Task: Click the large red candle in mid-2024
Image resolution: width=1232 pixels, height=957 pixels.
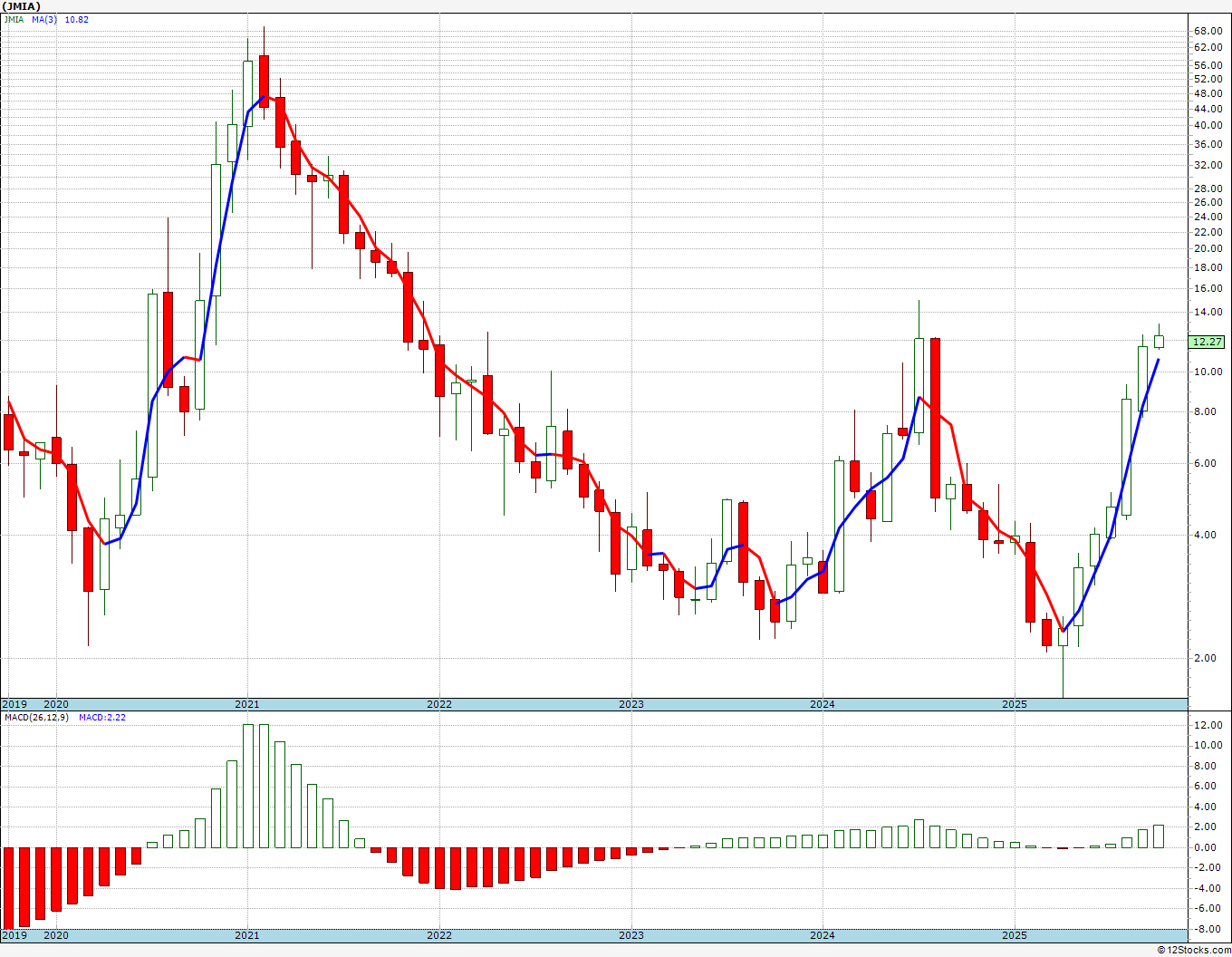Action: click(935, 418)
